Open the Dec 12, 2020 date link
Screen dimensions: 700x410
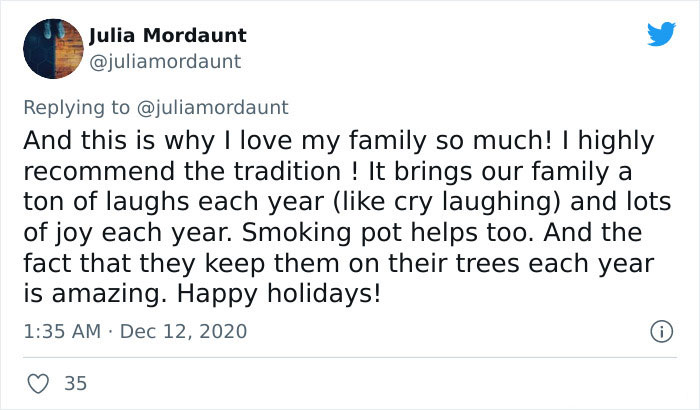click(x=184, y=330)
